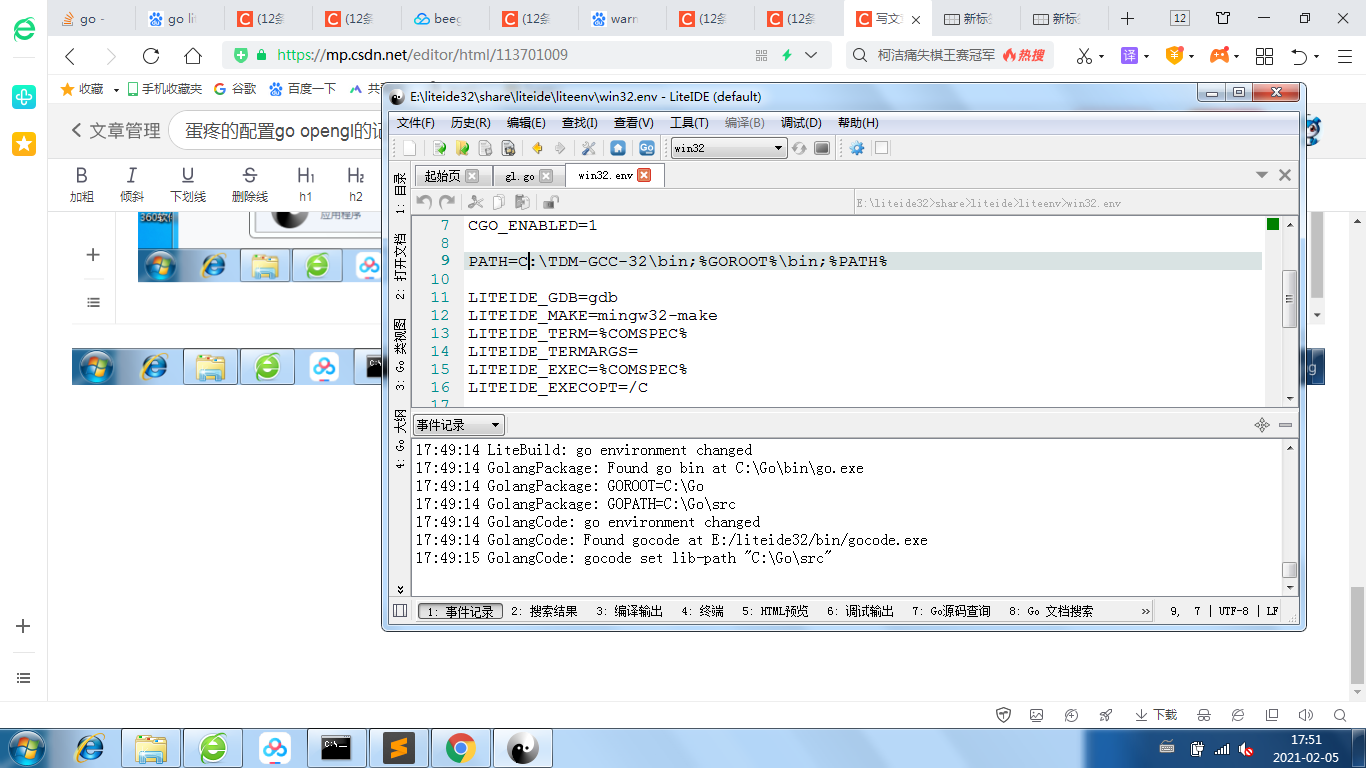Toggle the empty checkbox in LiteIDE toolbar
Image resolution: width=1366 pixels, height=768 pixels.
click(x=881, y=148)
